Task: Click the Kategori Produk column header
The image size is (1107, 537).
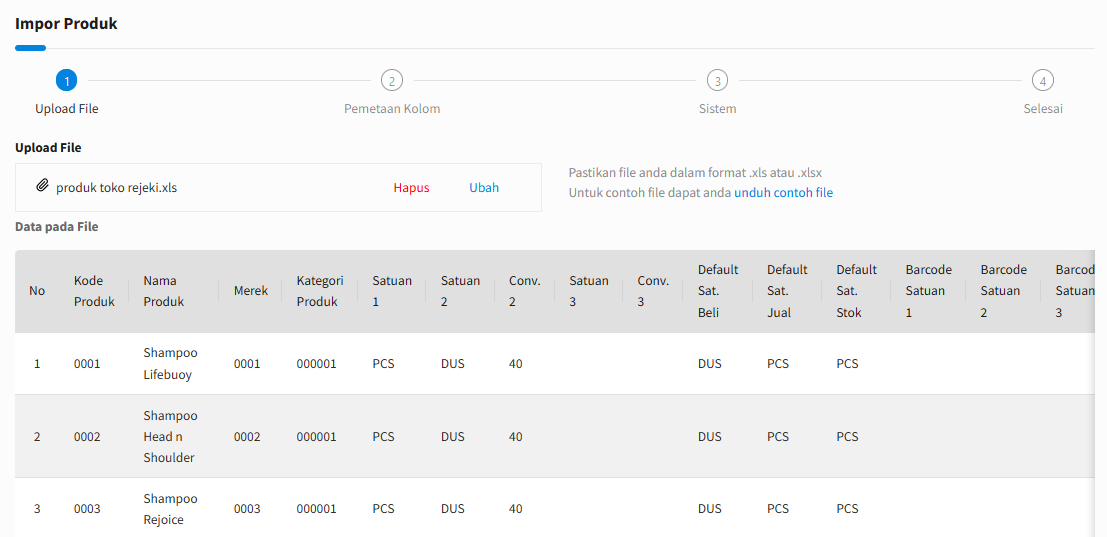Action: click(320, 291)
